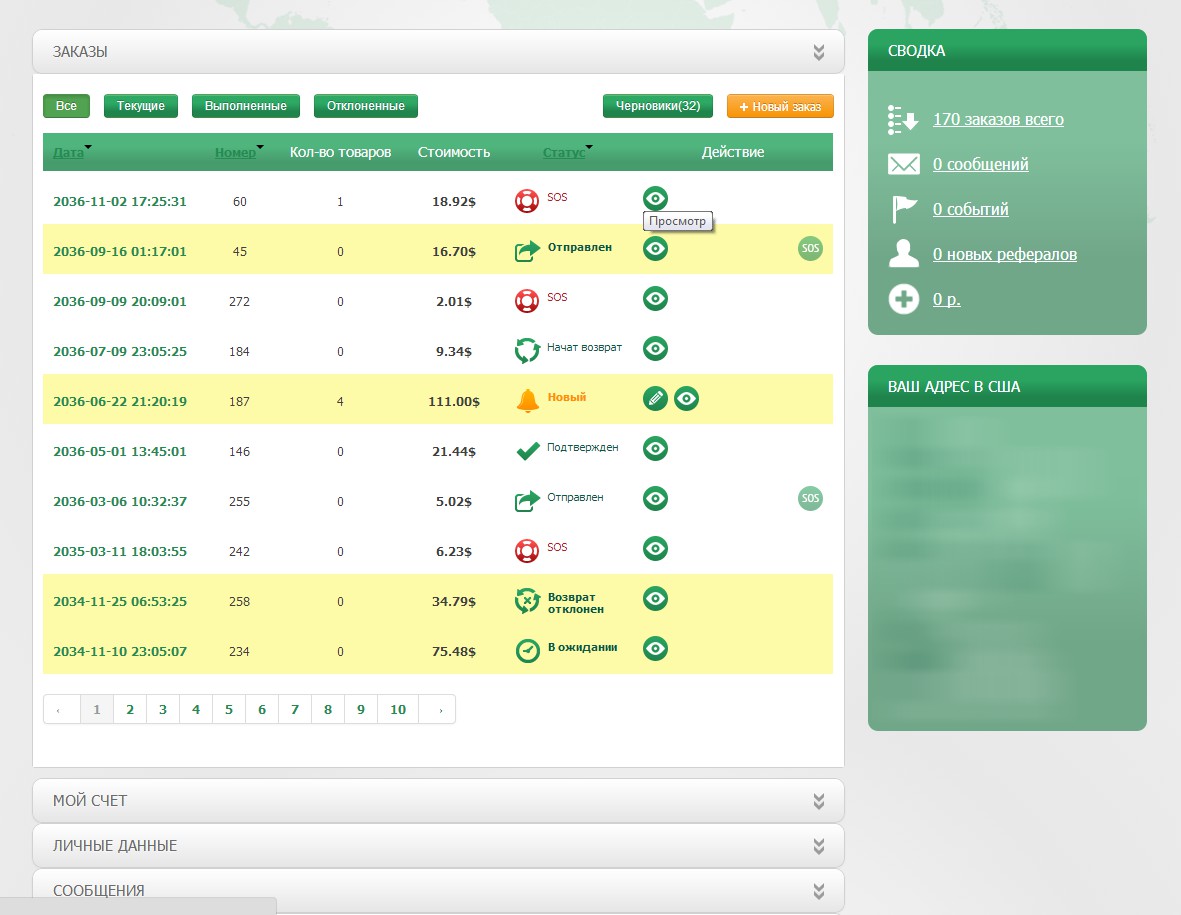The height and width of the screenshot is (915, 1181).
Task: Create a new order with Новый заказ
Action: (x=780, y=106)
